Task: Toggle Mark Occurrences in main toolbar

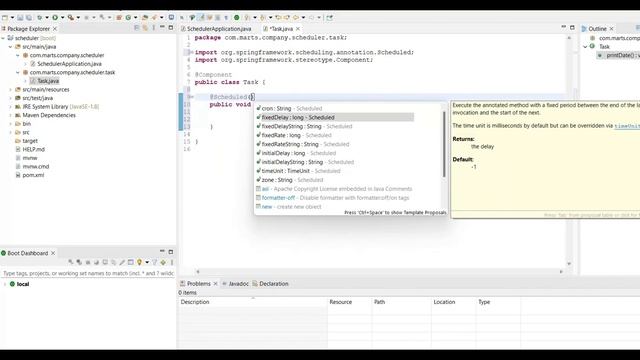Action: coord(201,18)
